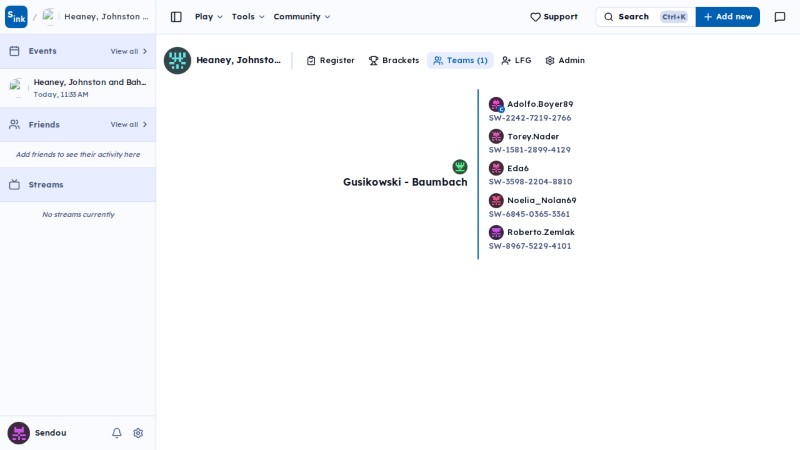This screenshot has height=450, width=800.
Task: Click the Support heart link
Action: pyautogui.click(x=554, y=17)
